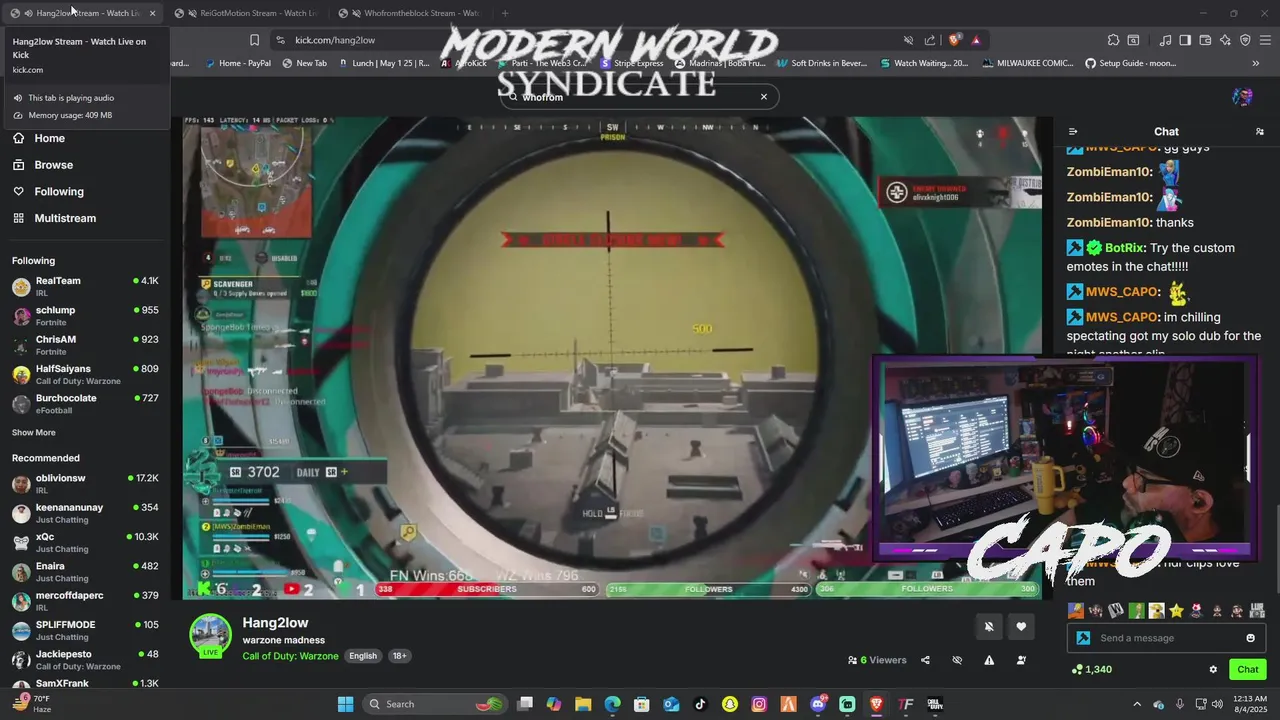
Task: Open Discord from the taskbar
Action: tap(818, 704)
